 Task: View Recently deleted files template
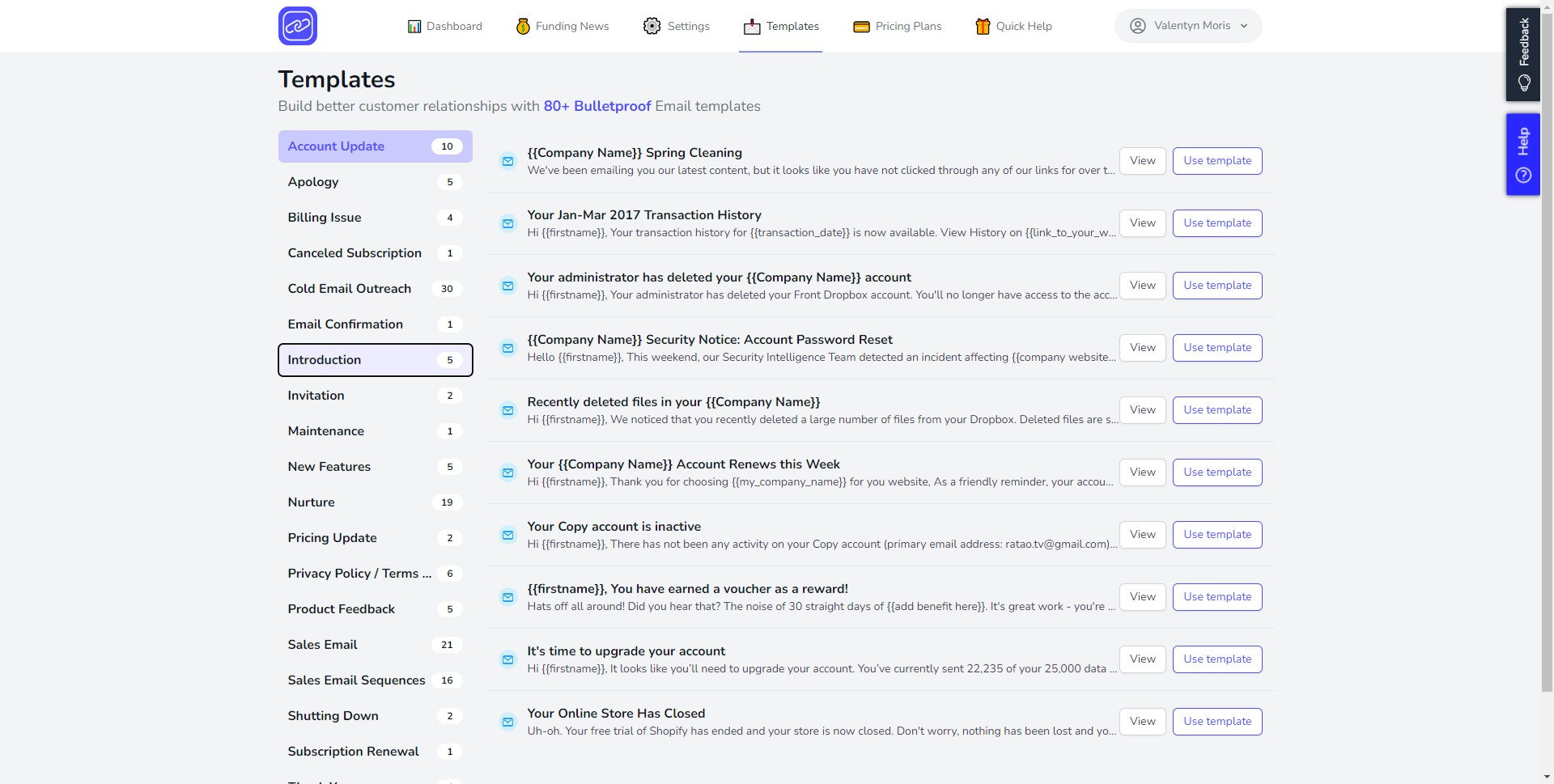pyautogui.click(x=1142, y=410)
